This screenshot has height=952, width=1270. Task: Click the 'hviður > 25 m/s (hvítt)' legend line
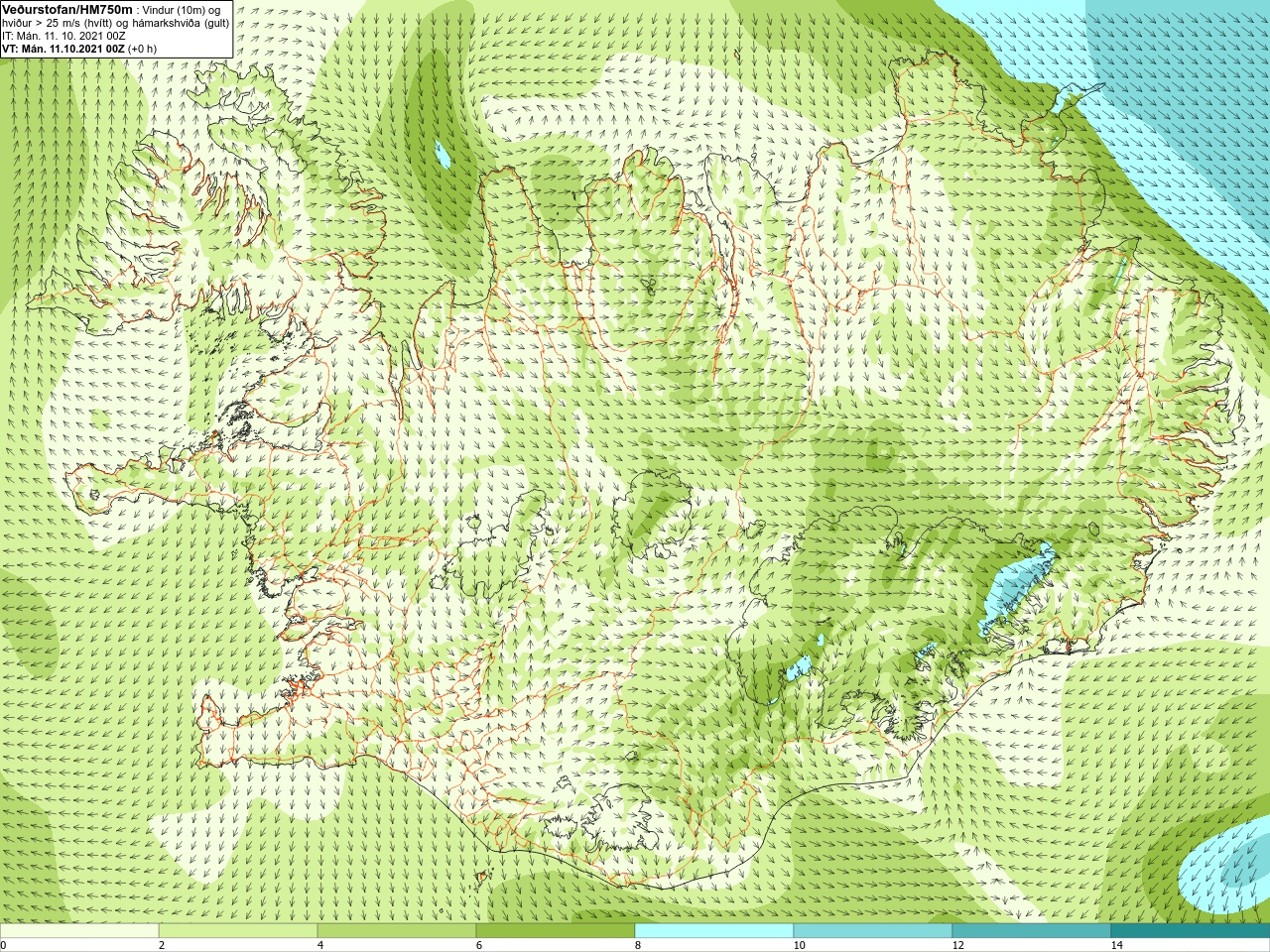(x=58, y=22)
